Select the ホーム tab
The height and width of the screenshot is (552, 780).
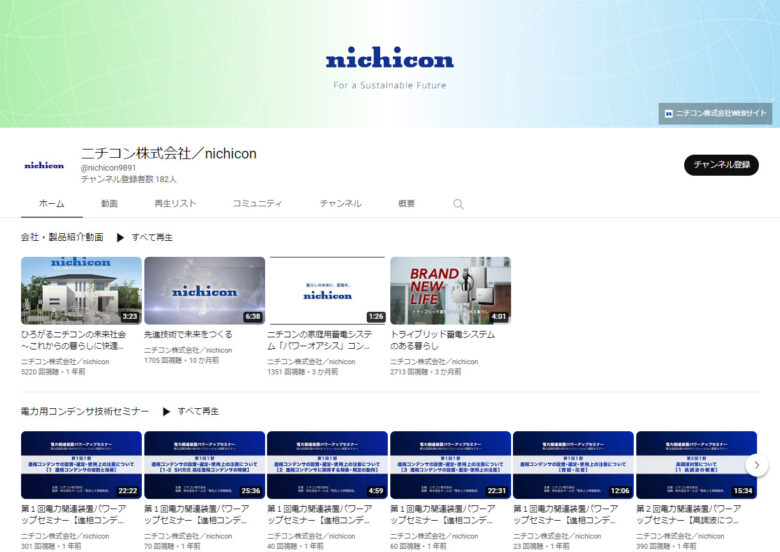click(x=52, y=203)
